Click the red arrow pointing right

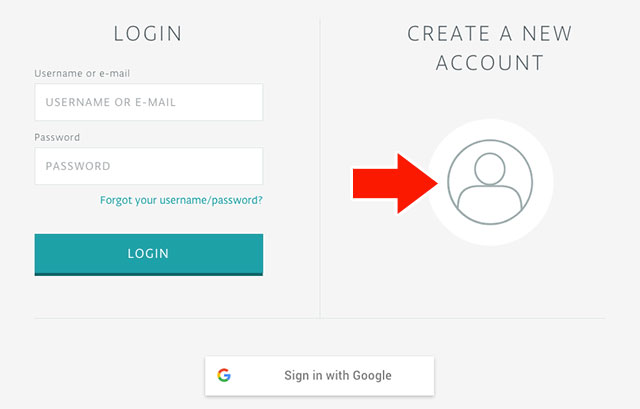click(395, 183)
